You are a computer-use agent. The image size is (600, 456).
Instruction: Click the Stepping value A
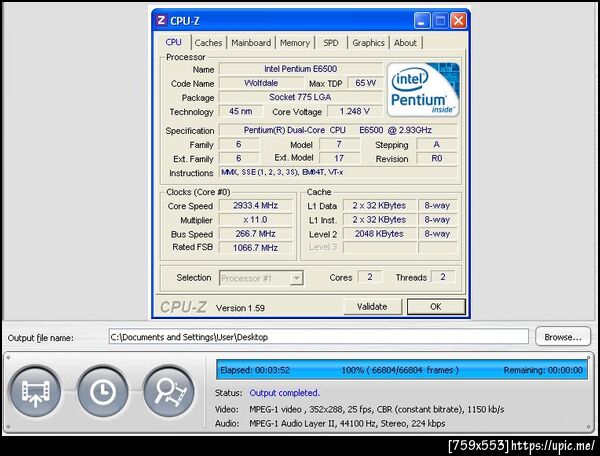437,144
